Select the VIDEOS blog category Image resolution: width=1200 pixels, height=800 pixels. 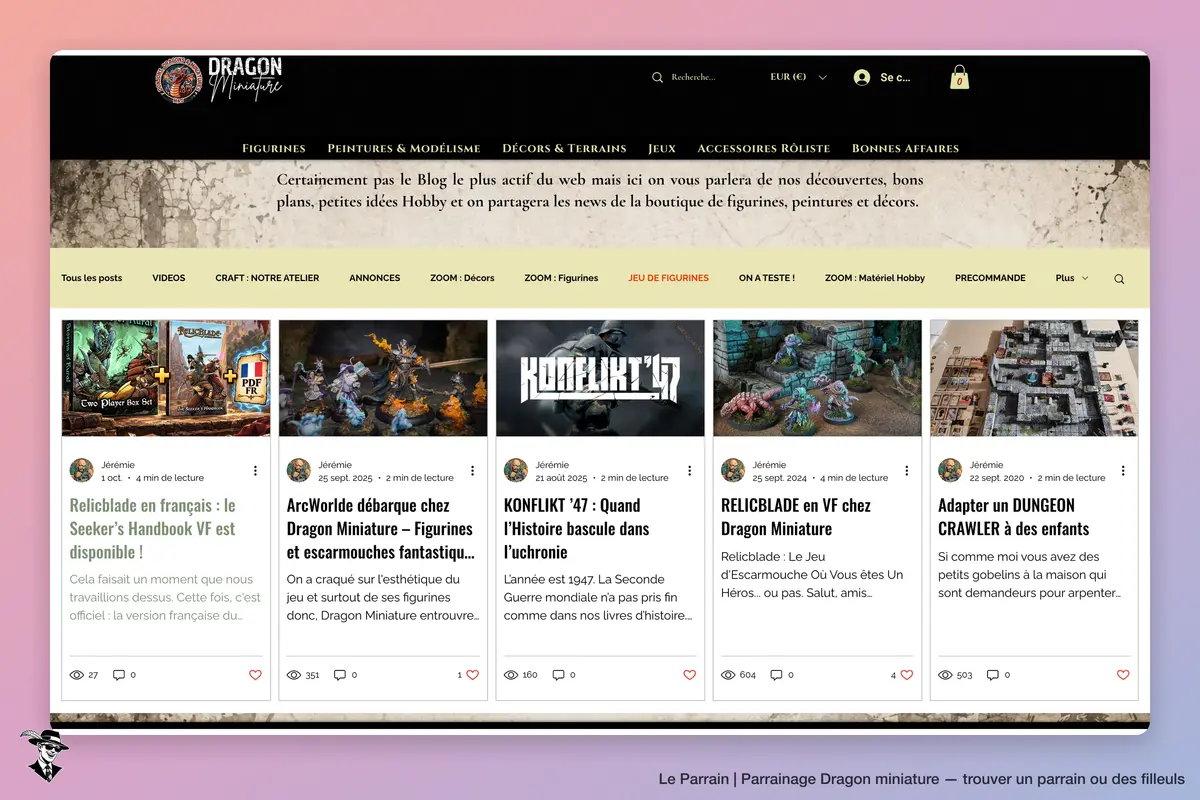click(169, 278)
